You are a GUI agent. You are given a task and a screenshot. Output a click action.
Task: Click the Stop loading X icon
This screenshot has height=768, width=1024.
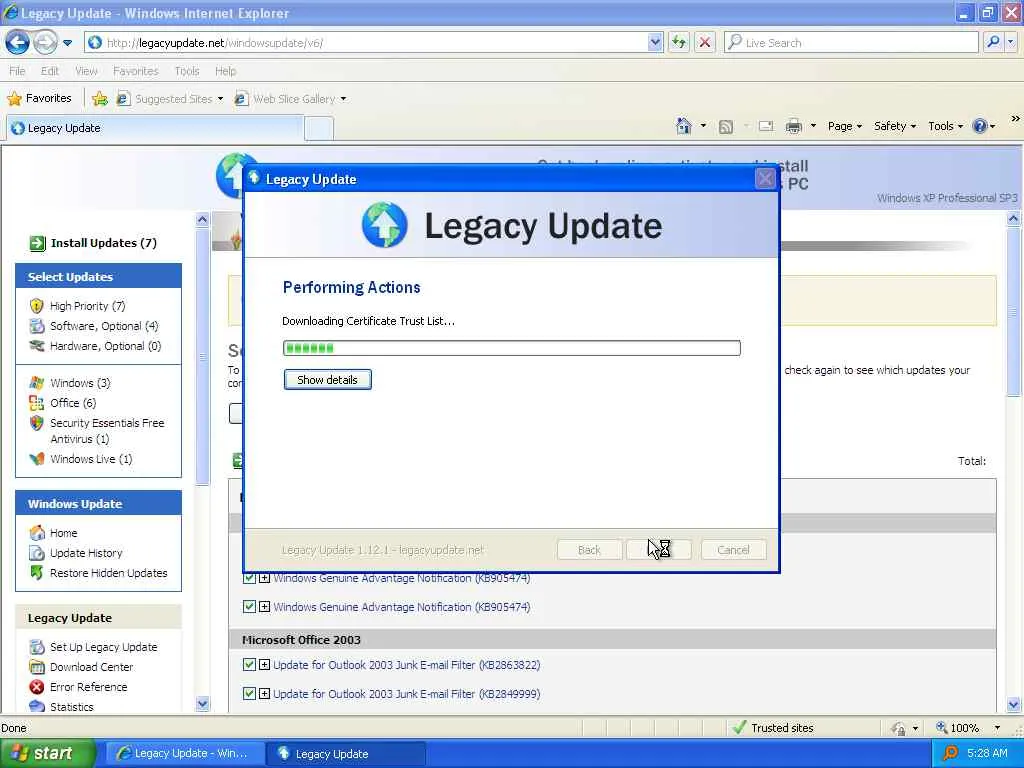(x=705, y=42)
